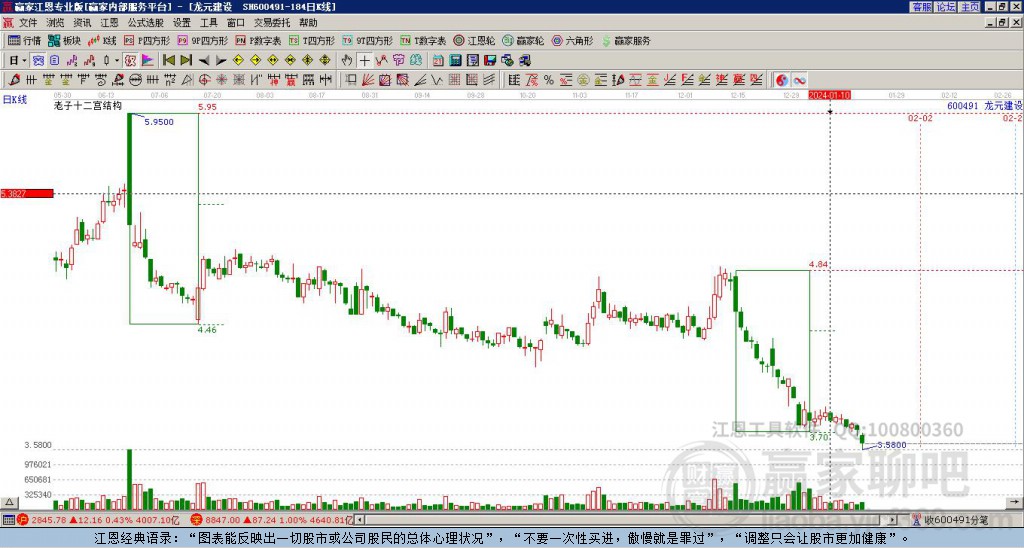The image size is (1024, 548).
Task: Jump to first bar with skip-back arrow
Action: click(168, 61)
